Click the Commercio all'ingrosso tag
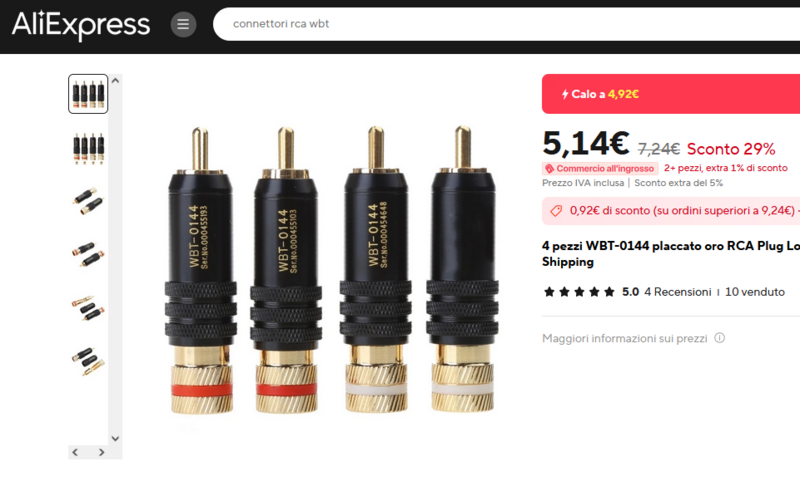This screenshot has height=481, width=800. pyautogui.click(x=600, y=168)
